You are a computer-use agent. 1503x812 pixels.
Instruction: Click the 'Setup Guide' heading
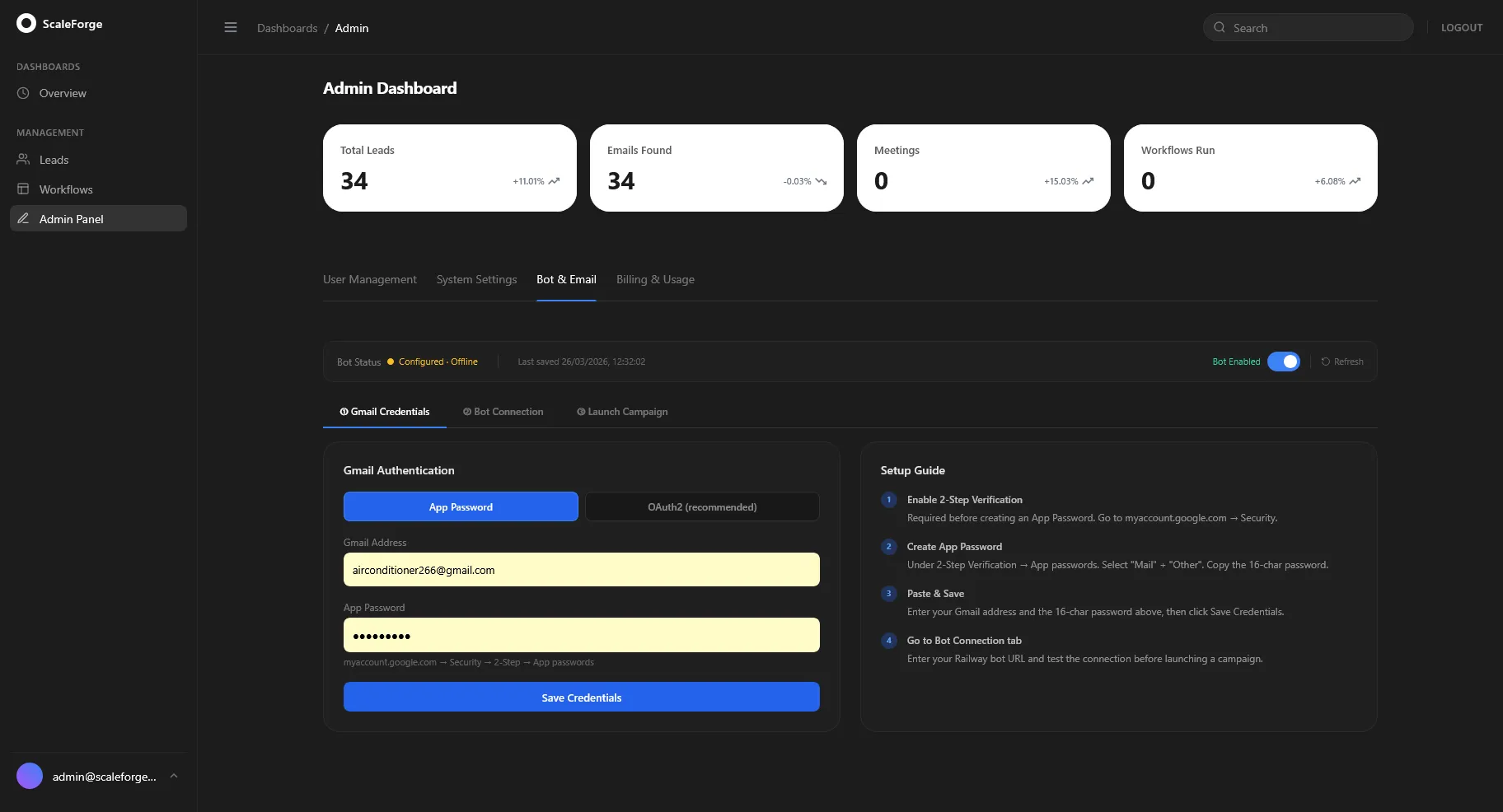tap(913, 470)
